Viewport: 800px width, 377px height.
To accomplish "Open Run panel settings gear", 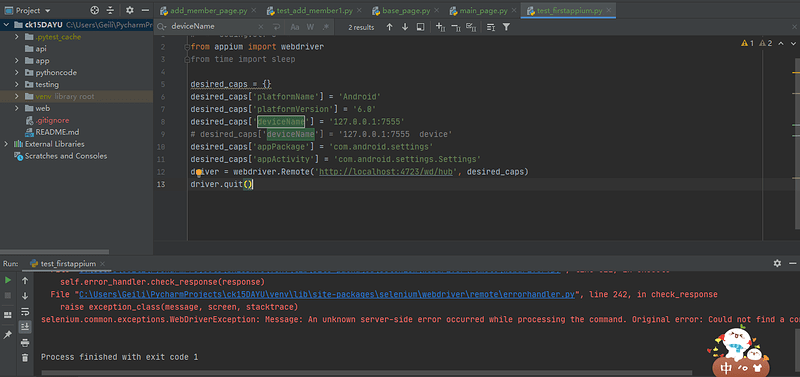I will tap(777, 263).
